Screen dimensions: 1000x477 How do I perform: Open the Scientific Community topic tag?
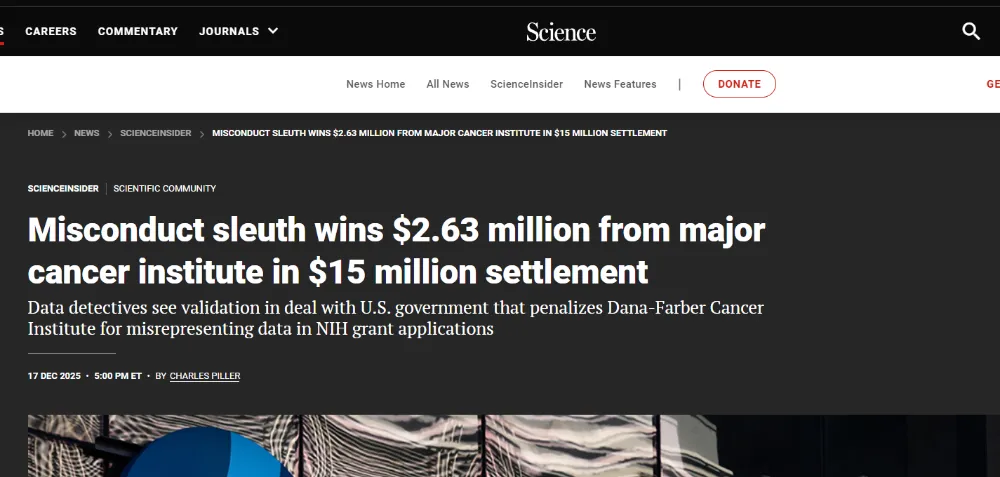pos(165,188)
